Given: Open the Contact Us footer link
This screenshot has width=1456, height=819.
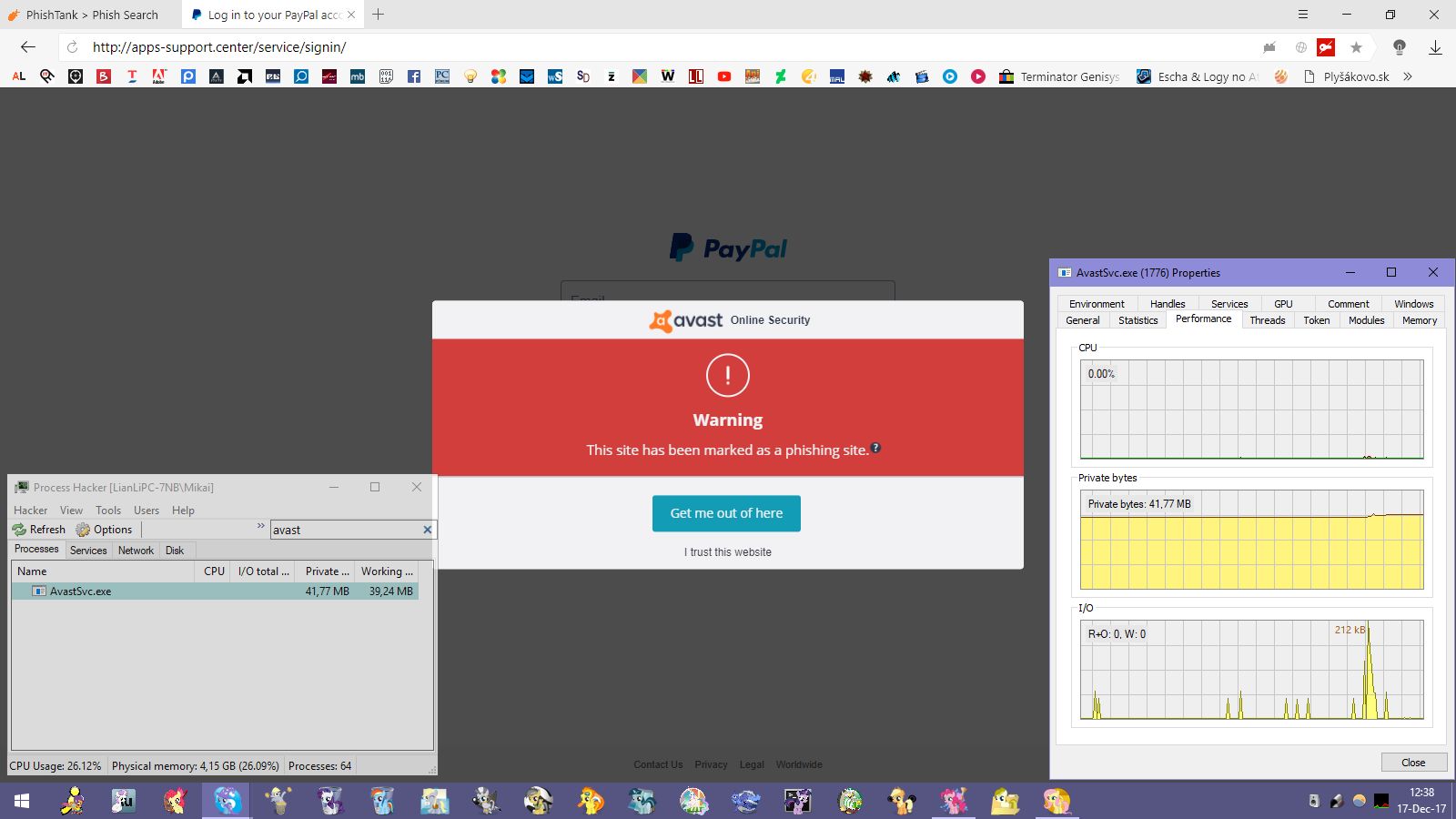Looking at the screenshot, I should click(x=658, y=765).
